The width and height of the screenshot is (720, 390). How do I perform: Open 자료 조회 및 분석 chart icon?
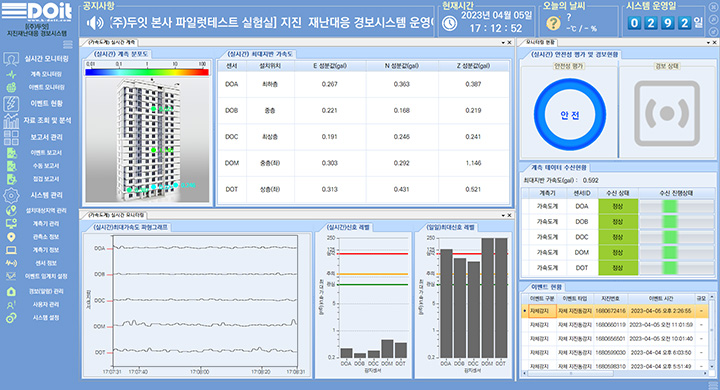(11, 120)
